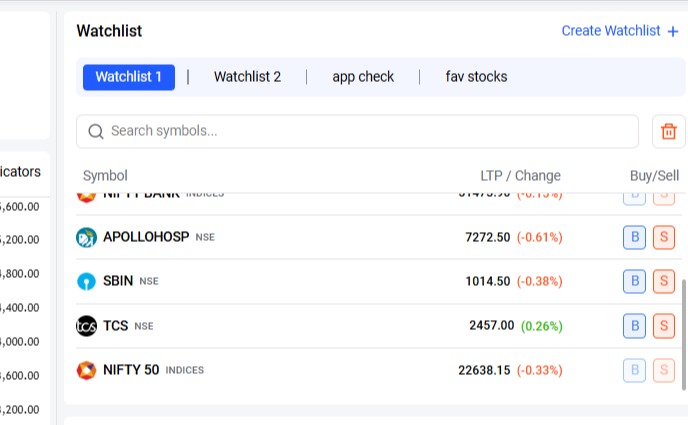The height and width of the screenshot is (425, 688).
Task: Click the NSE tag beside SBIN
Action: 149,282
